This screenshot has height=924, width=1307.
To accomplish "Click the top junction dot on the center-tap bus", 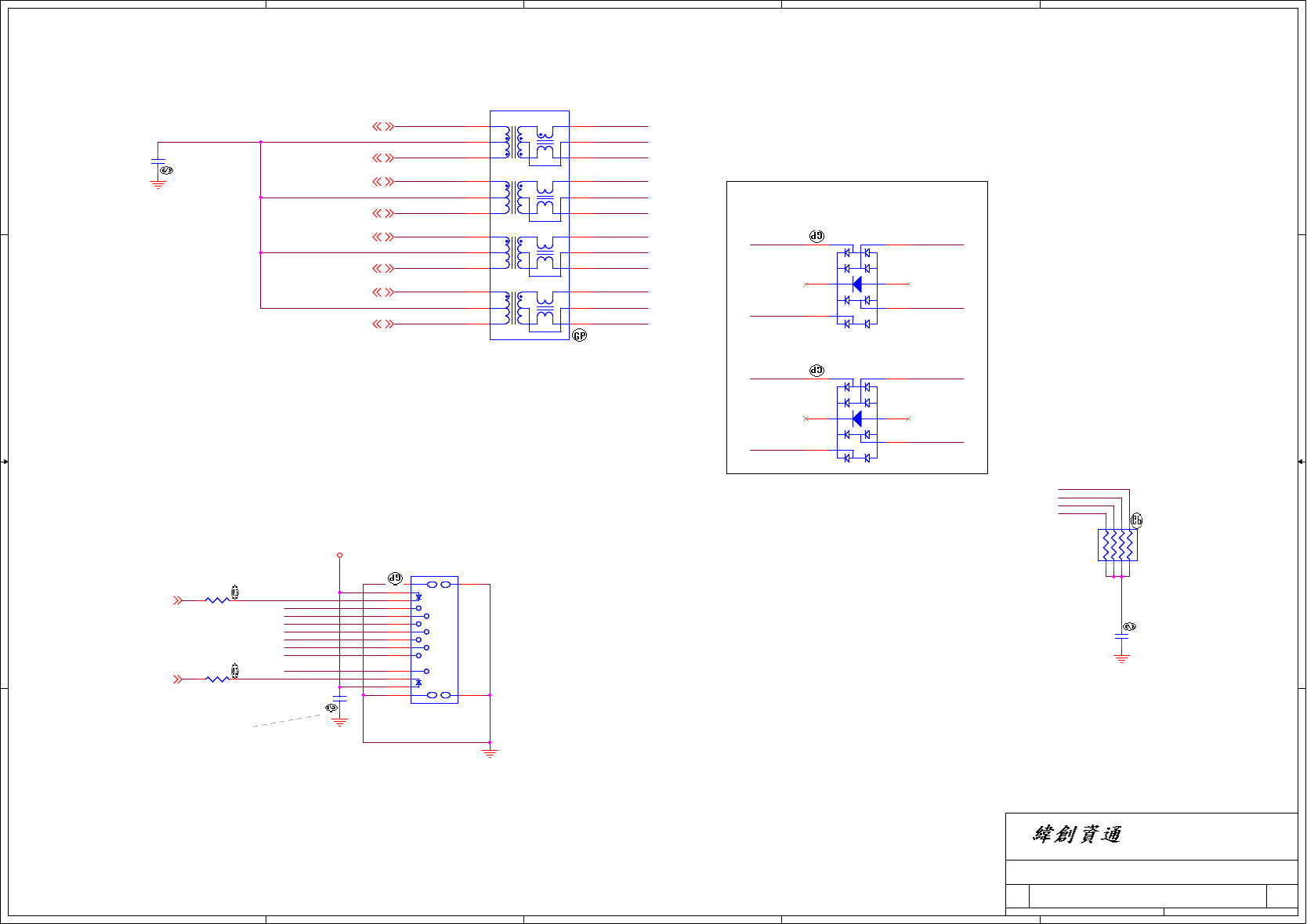I will tap(260, 142).
